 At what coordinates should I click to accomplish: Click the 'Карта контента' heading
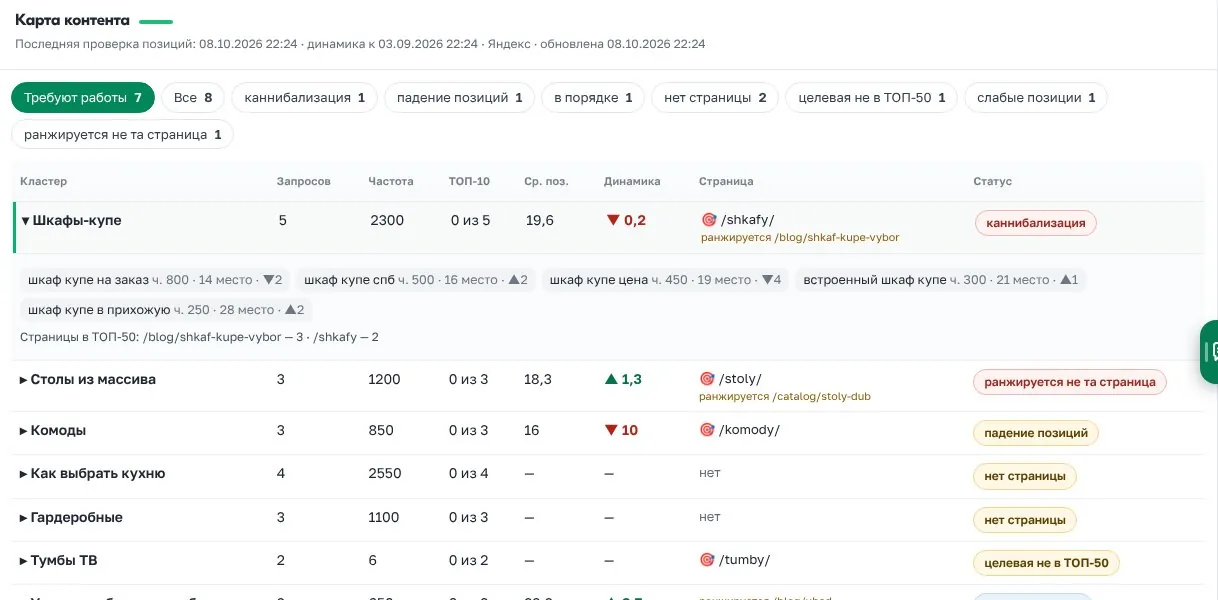tap(72, 20)
